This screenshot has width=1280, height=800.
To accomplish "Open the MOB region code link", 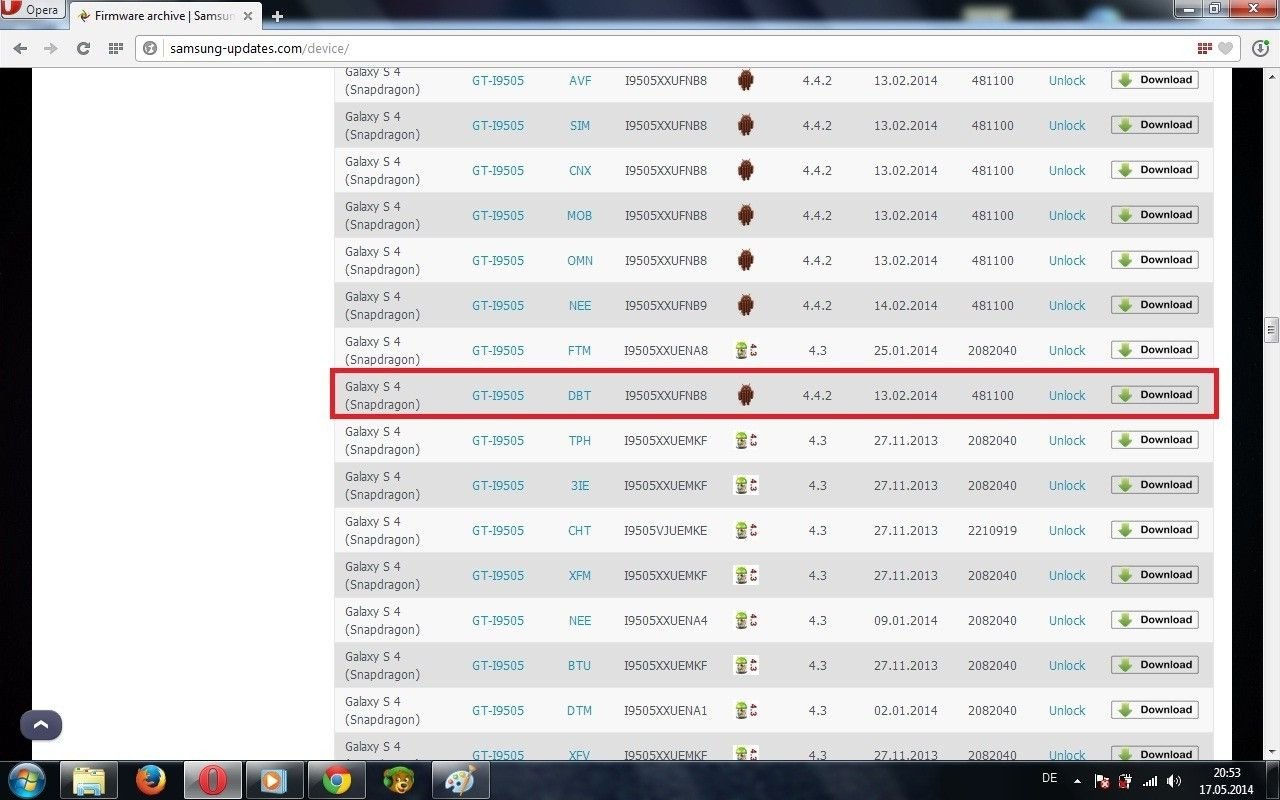I will 580,216.
